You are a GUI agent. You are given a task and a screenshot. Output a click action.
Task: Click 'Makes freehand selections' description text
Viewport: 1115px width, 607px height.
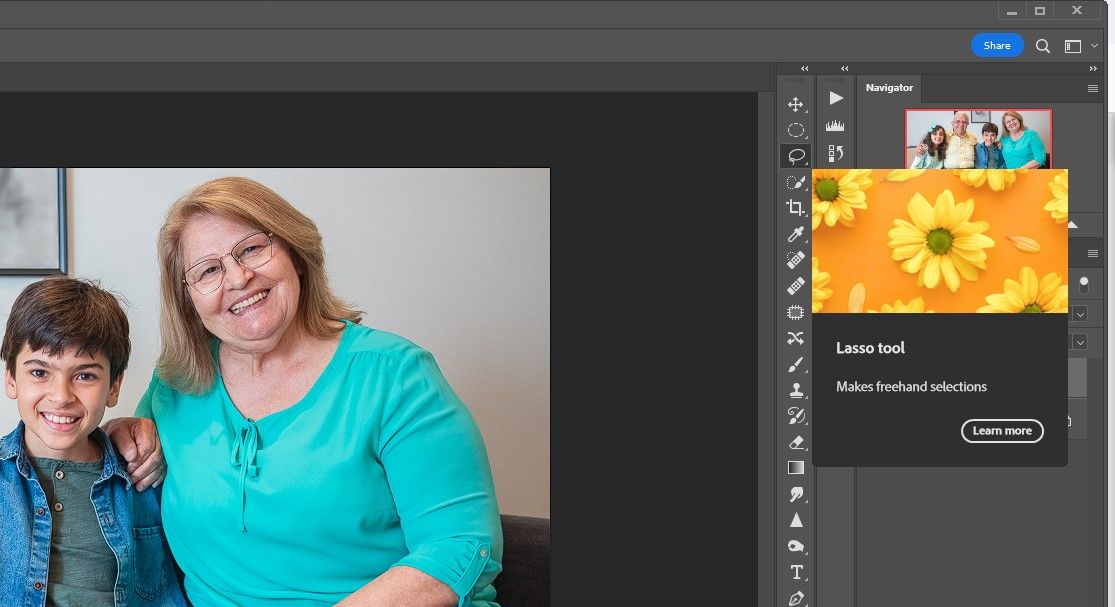(911, 387)
